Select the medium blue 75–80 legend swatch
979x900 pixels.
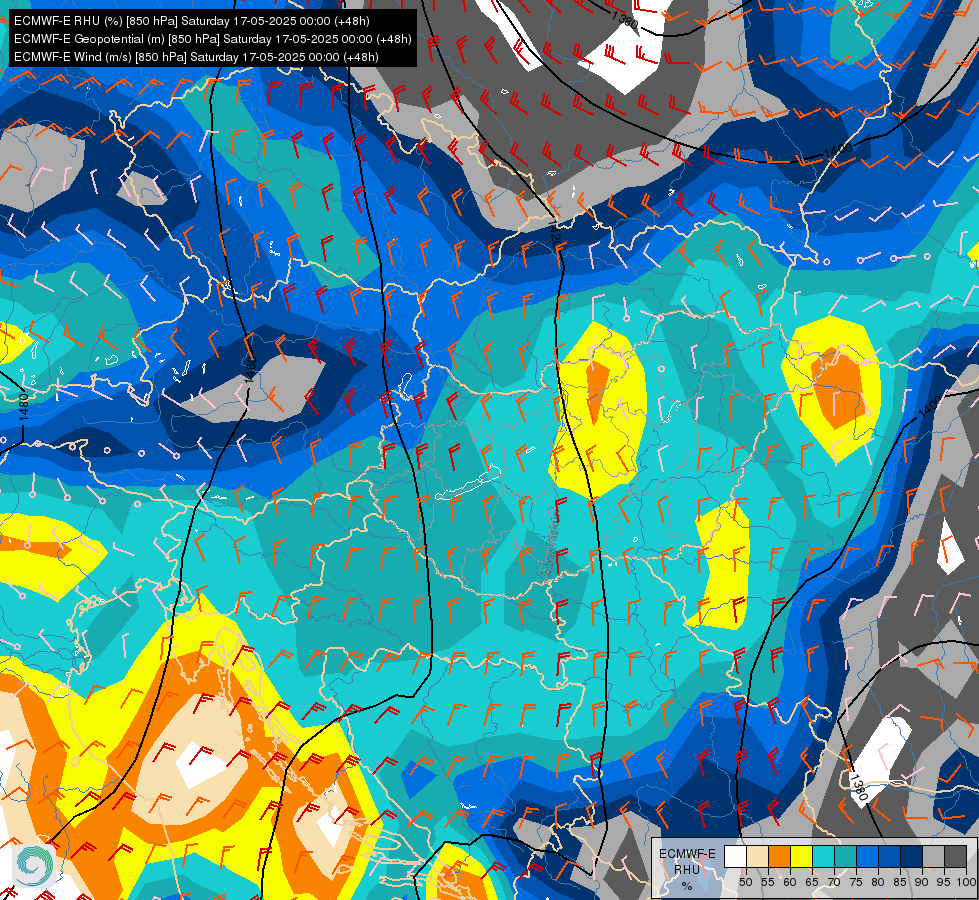click(x=867, y=856)
